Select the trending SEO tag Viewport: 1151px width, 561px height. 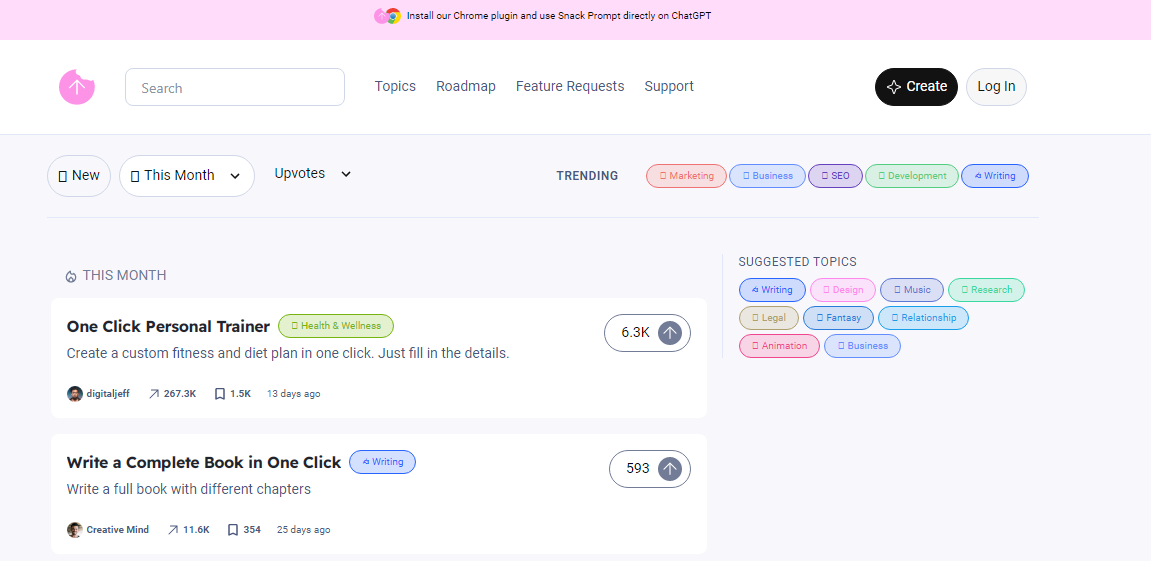(x=835, y=176)
